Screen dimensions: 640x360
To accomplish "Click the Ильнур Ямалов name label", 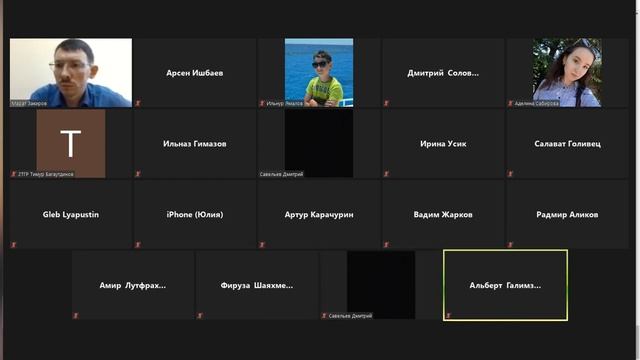I will tap(284, 104).
